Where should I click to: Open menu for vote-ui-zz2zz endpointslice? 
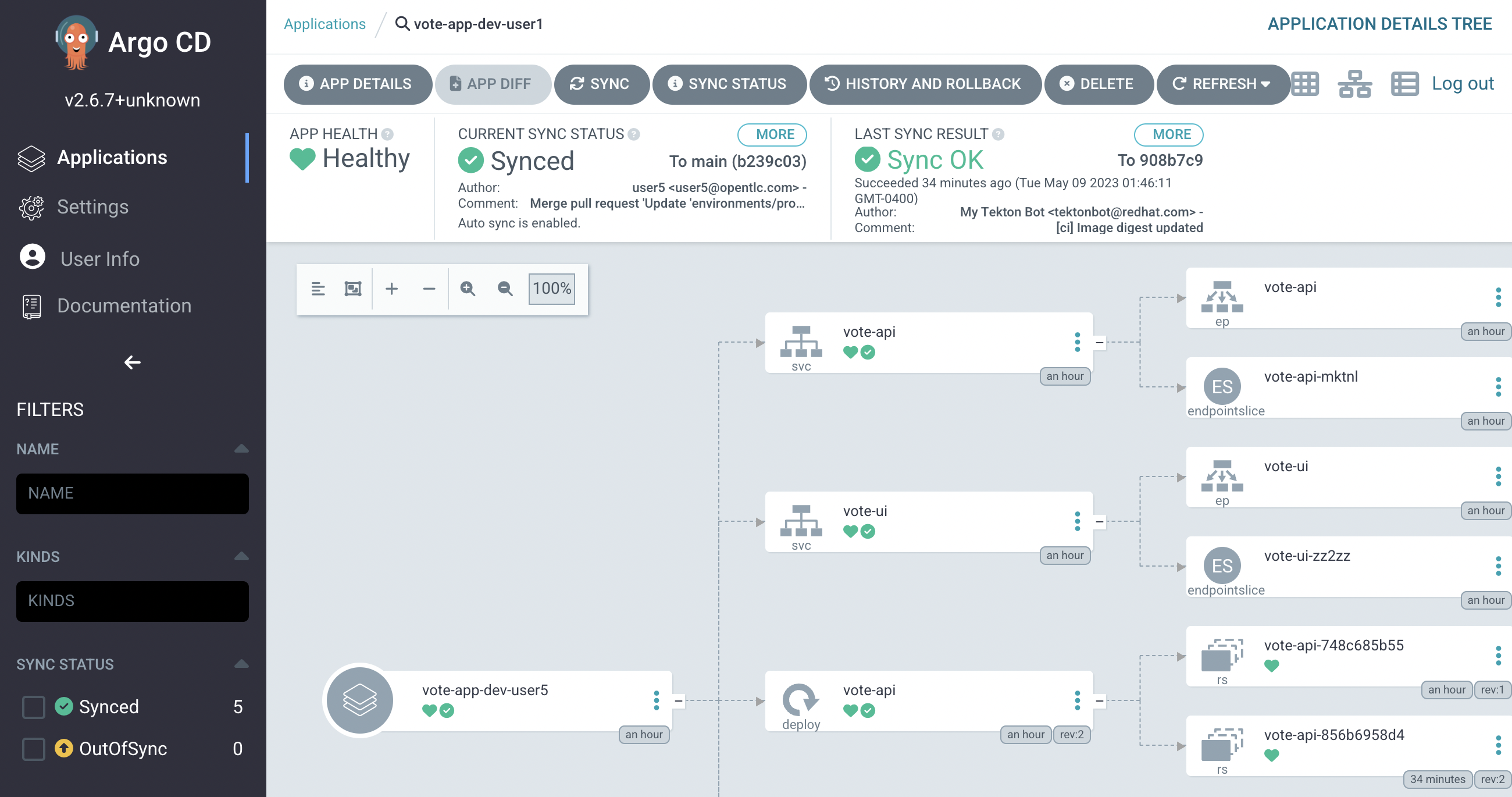click(x=1498, y=565)
